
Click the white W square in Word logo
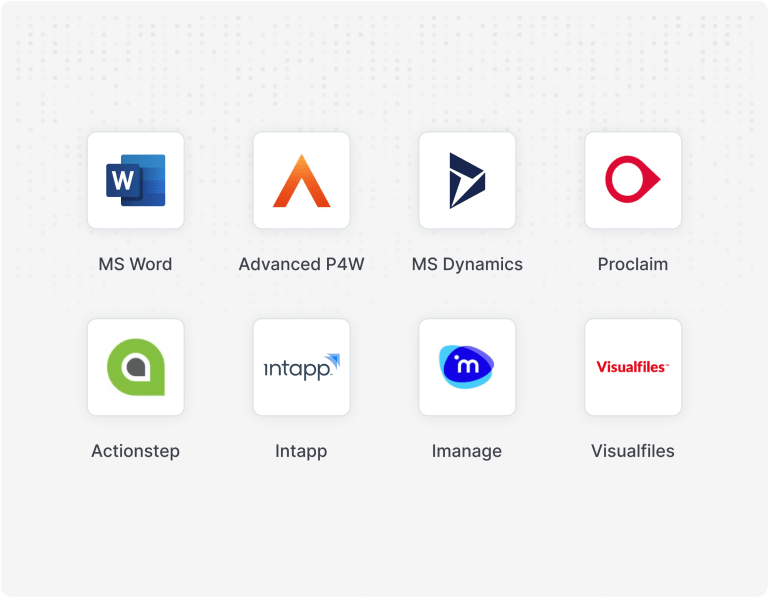[x=122, y=182]
